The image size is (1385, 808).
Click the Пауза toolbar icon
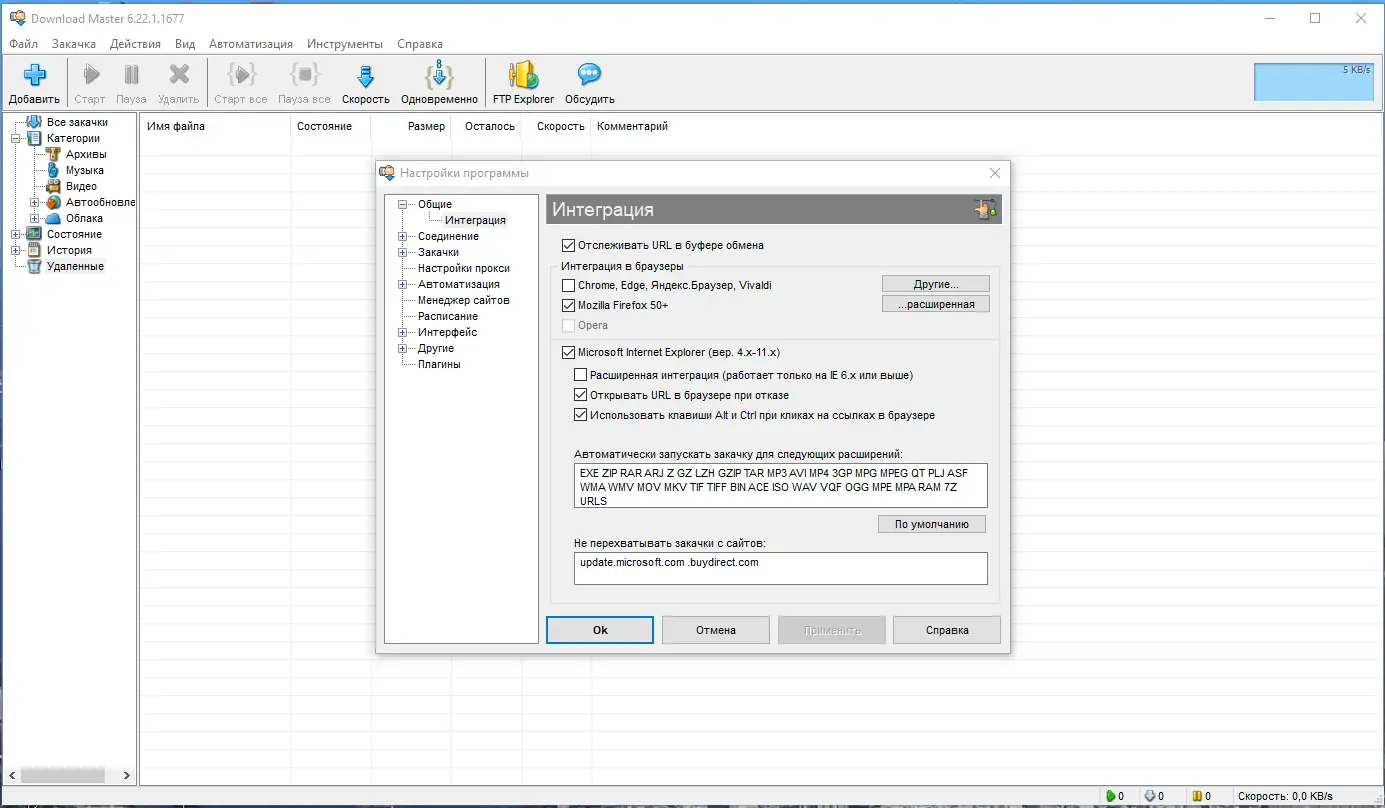131,75
